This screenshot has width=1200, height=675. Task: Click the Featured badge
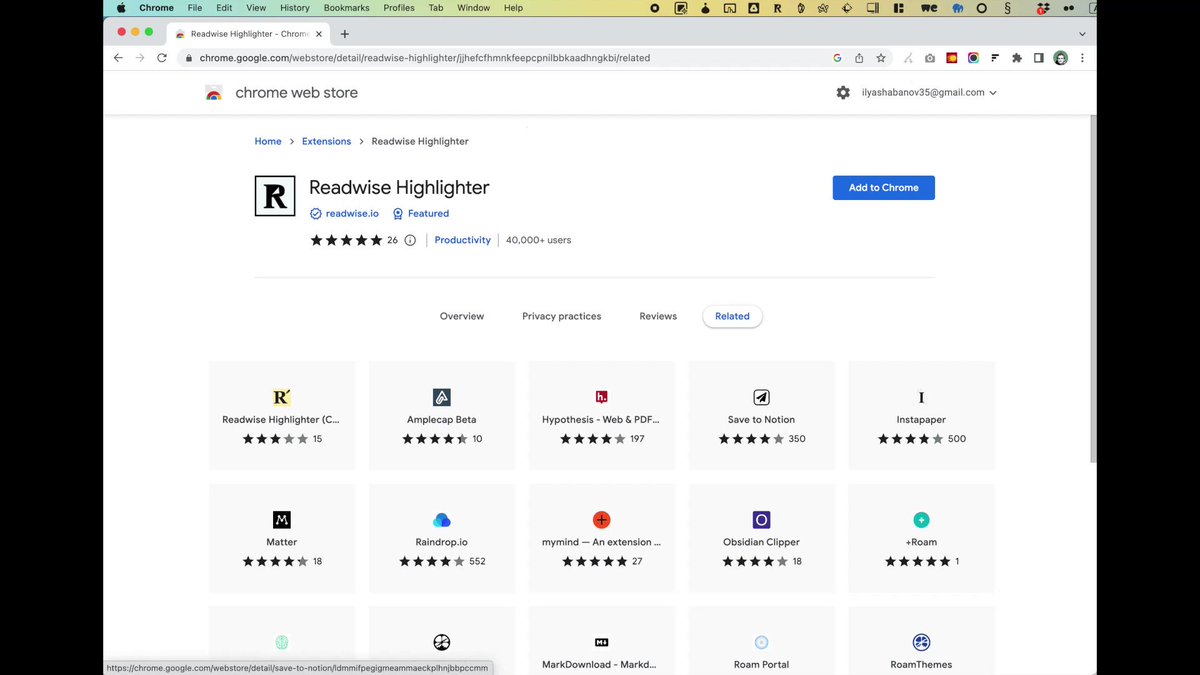(421, 213)
